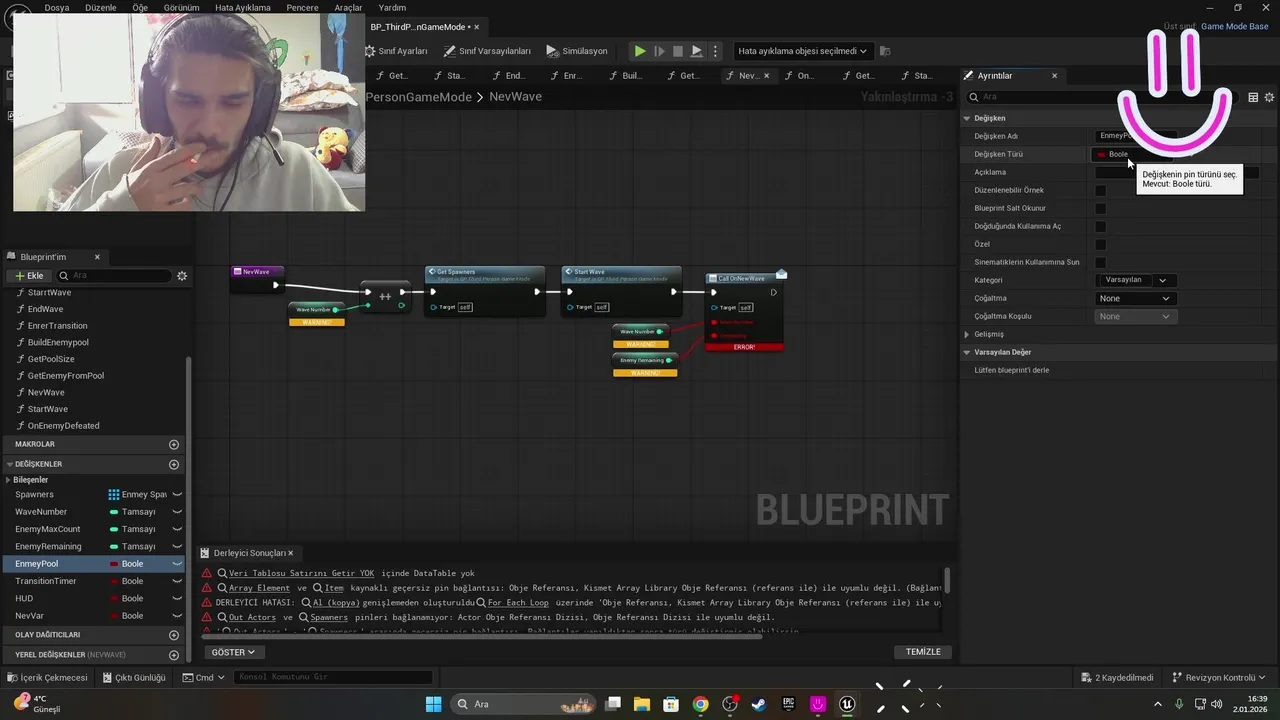Screen dimensions: 1280x720
Task: Add a new variable with DEĞİŞKENLER plus
Action: click(174, 464)
